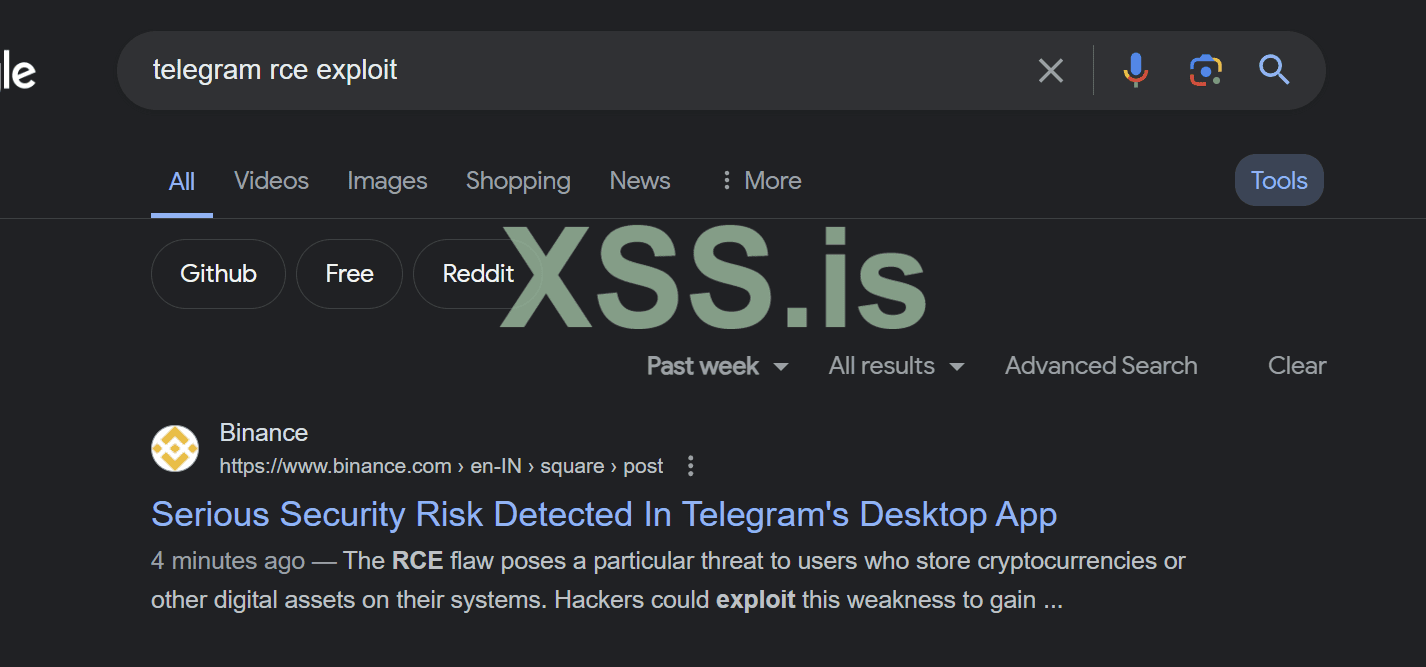The height and width of the screenshot is (667, 1426).
Task: Toggle the Tools button
Action: click(x=1279, y=181)
